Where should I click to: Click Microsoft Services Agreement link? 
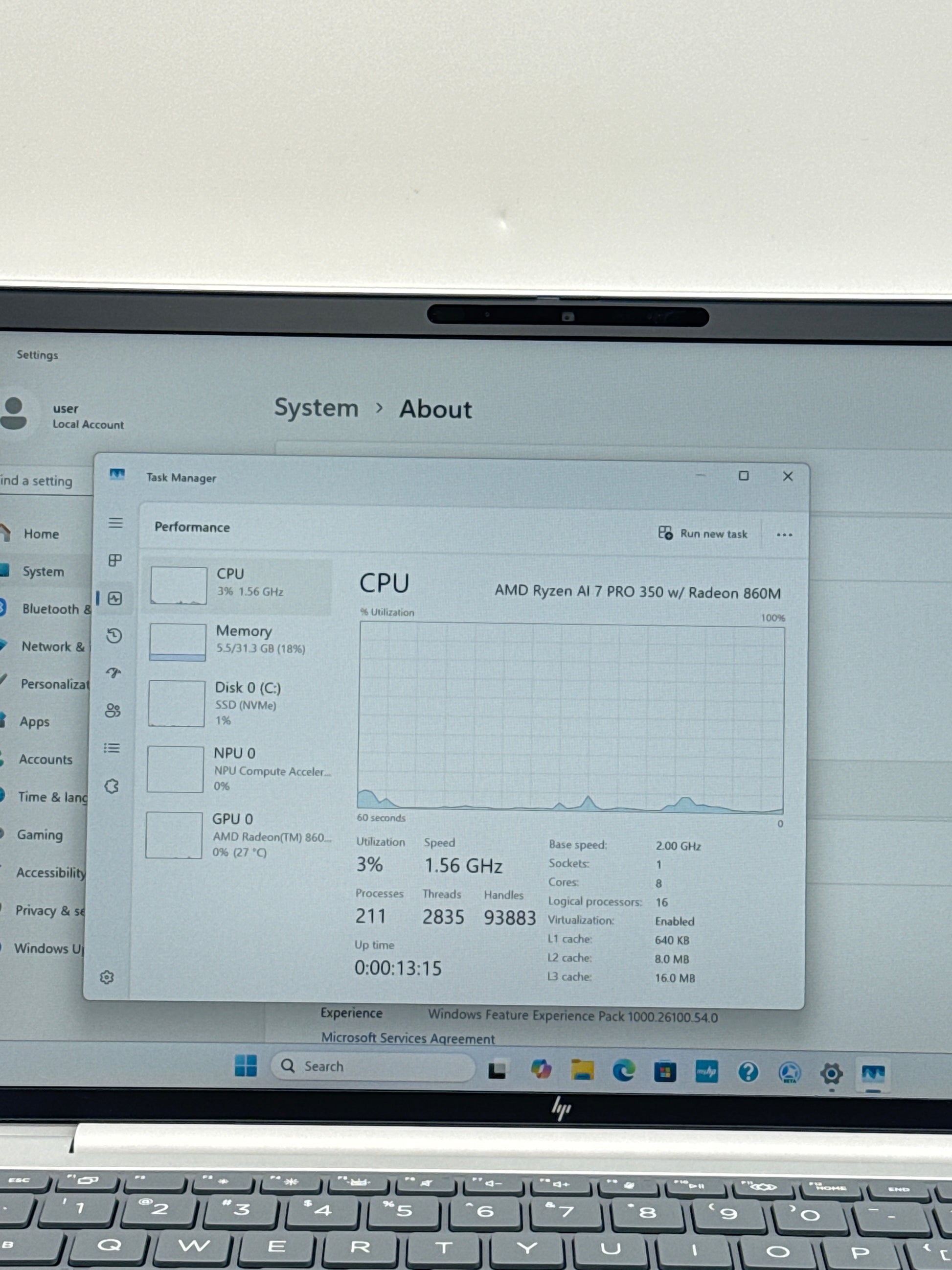(408, 1038)
